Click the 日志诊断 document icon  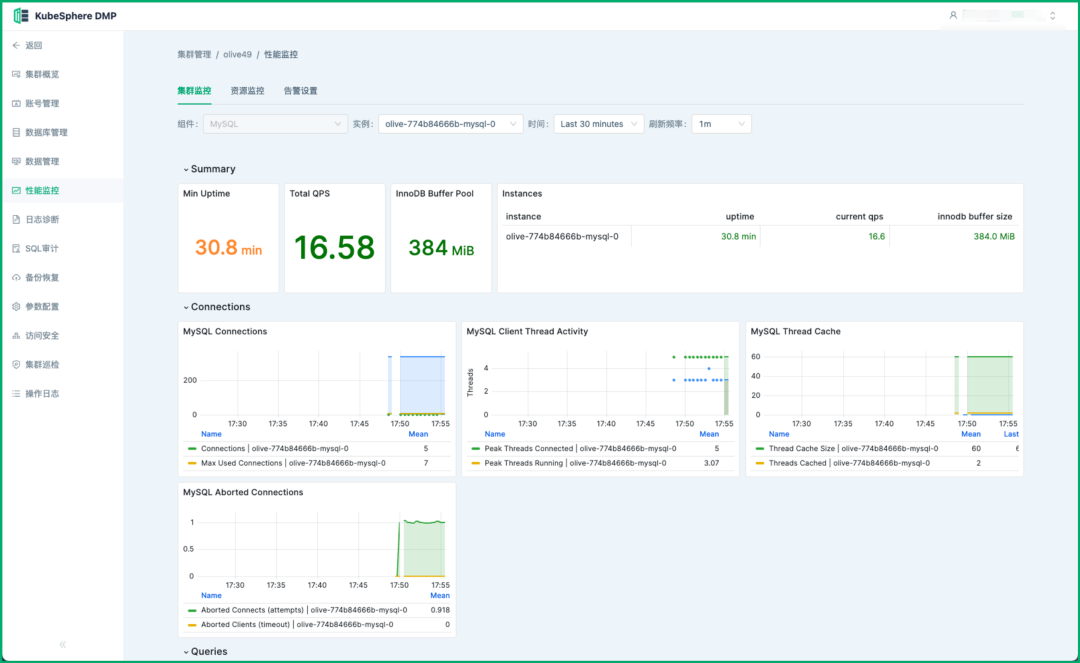(x=16, y=220)
